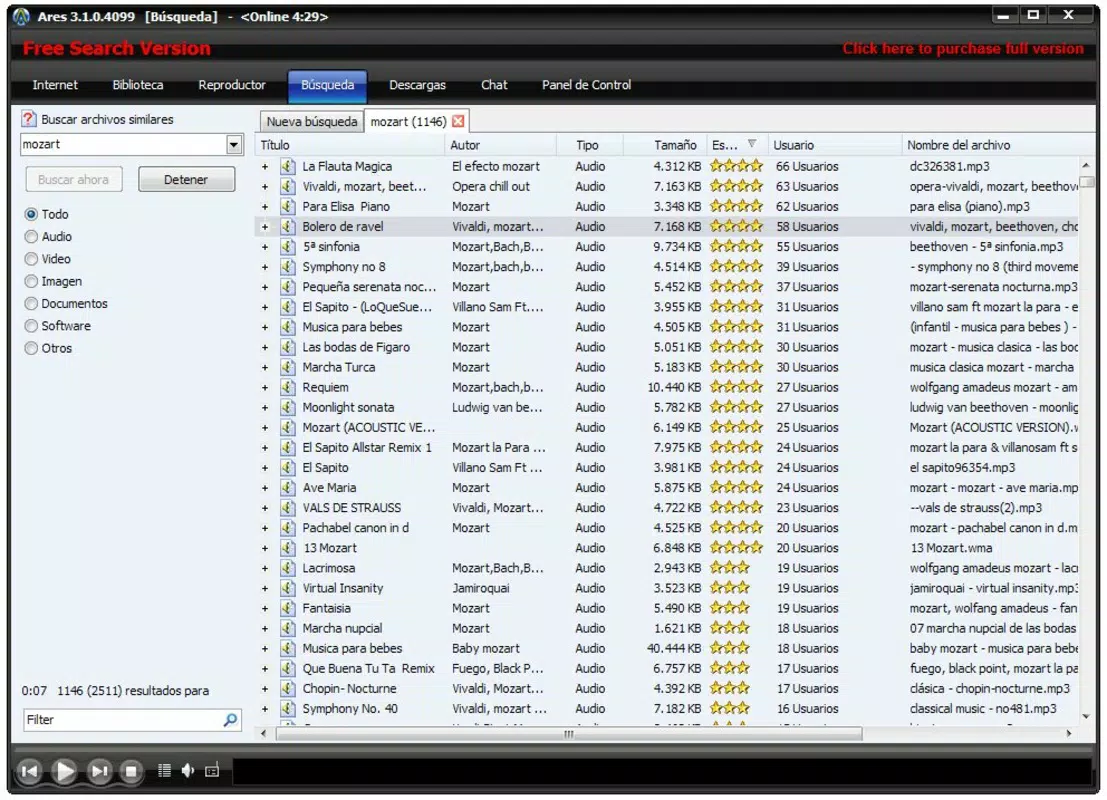Click the magnifier icon in Filter box

click(x=230, y=720)
